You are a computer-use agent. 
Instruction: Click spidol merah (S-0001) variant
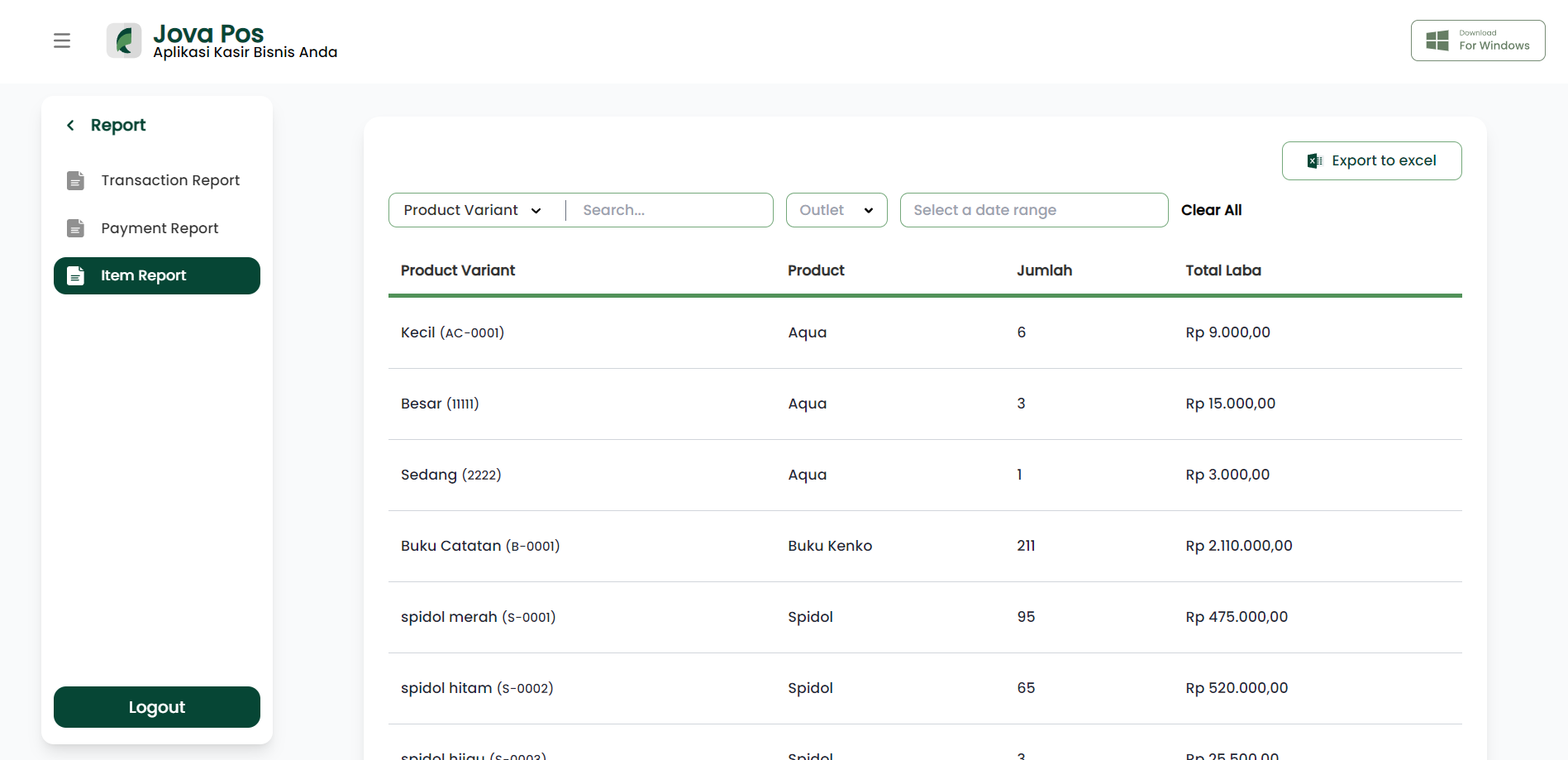[x=479, y=617]
